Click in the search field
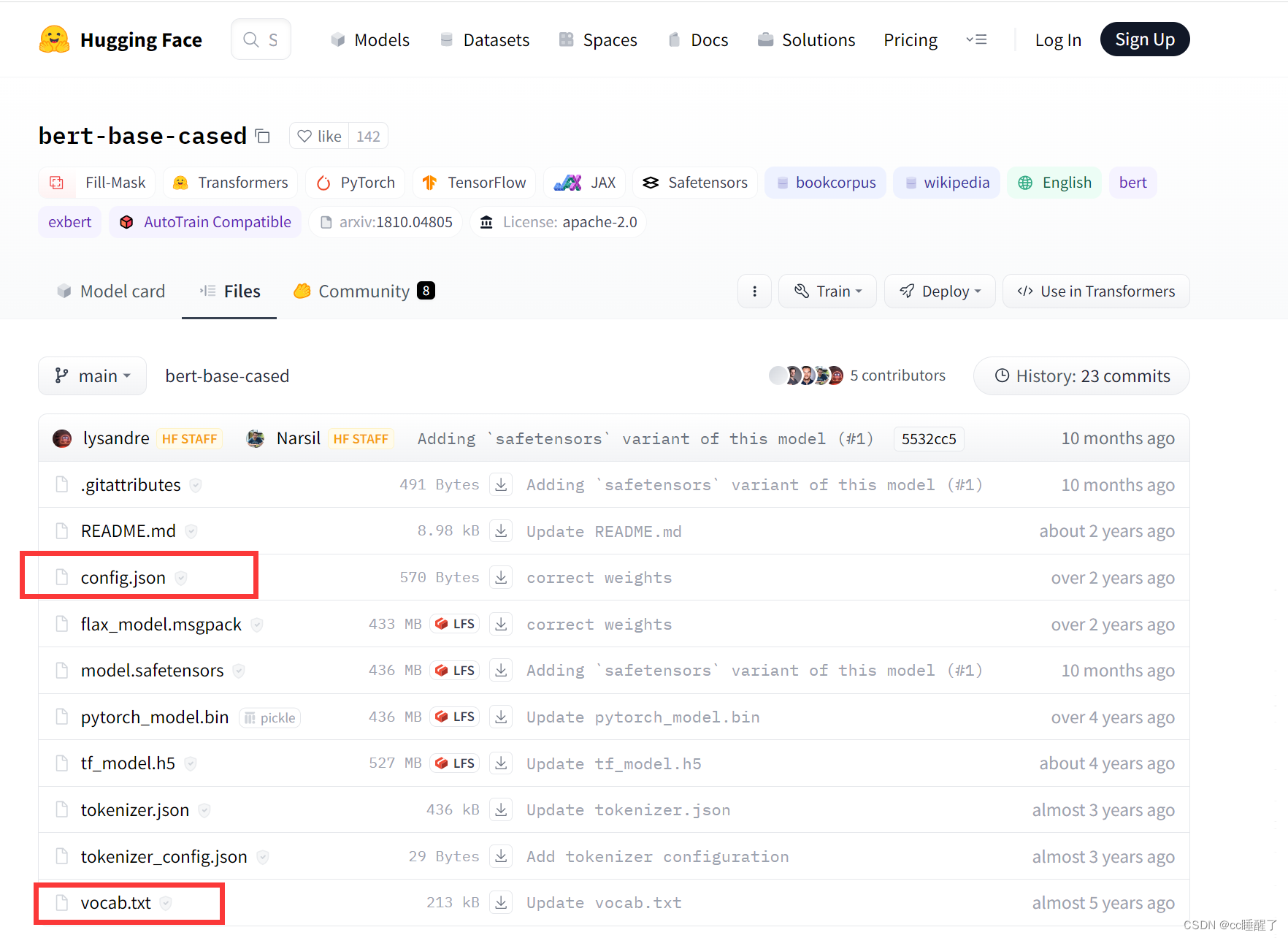Screen dimensions: 1288x938 click(x=261, y=39)
